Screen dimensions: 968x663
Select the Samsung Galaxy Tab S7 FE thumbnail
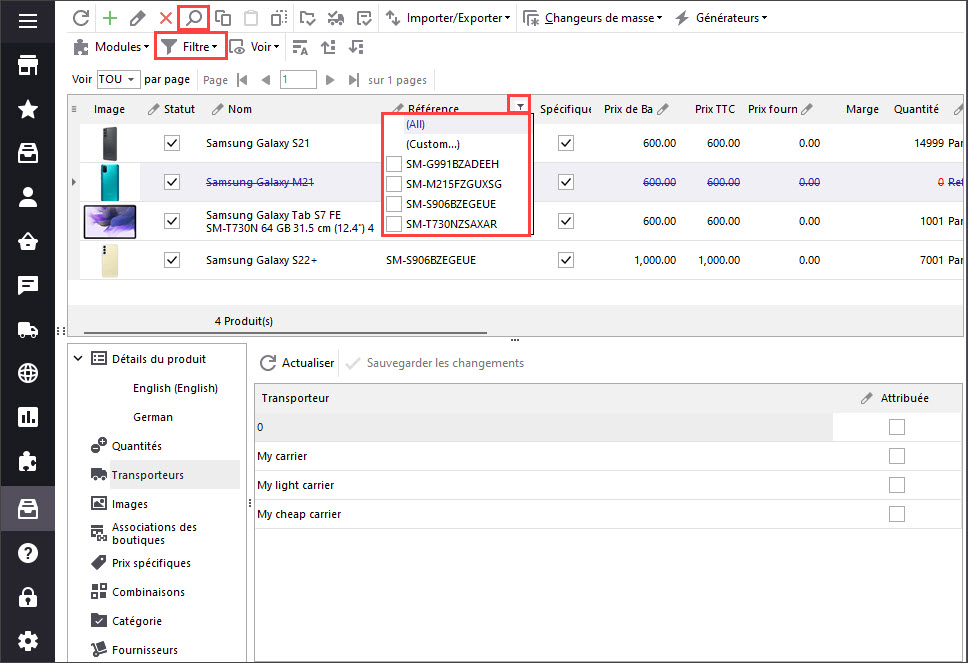click(x=110, y=222)
